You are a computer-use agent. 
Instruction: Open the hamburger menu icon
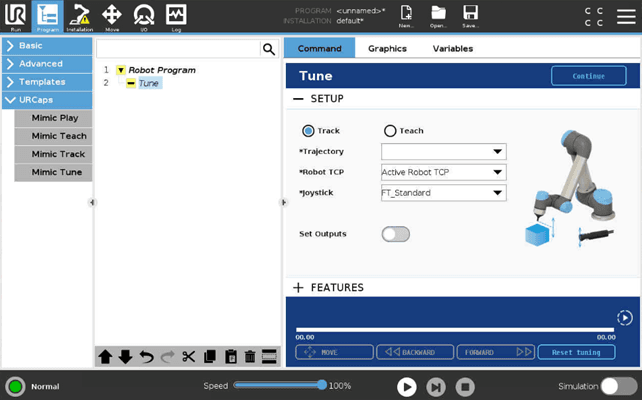pyautogui.click(x=625, y=14)
